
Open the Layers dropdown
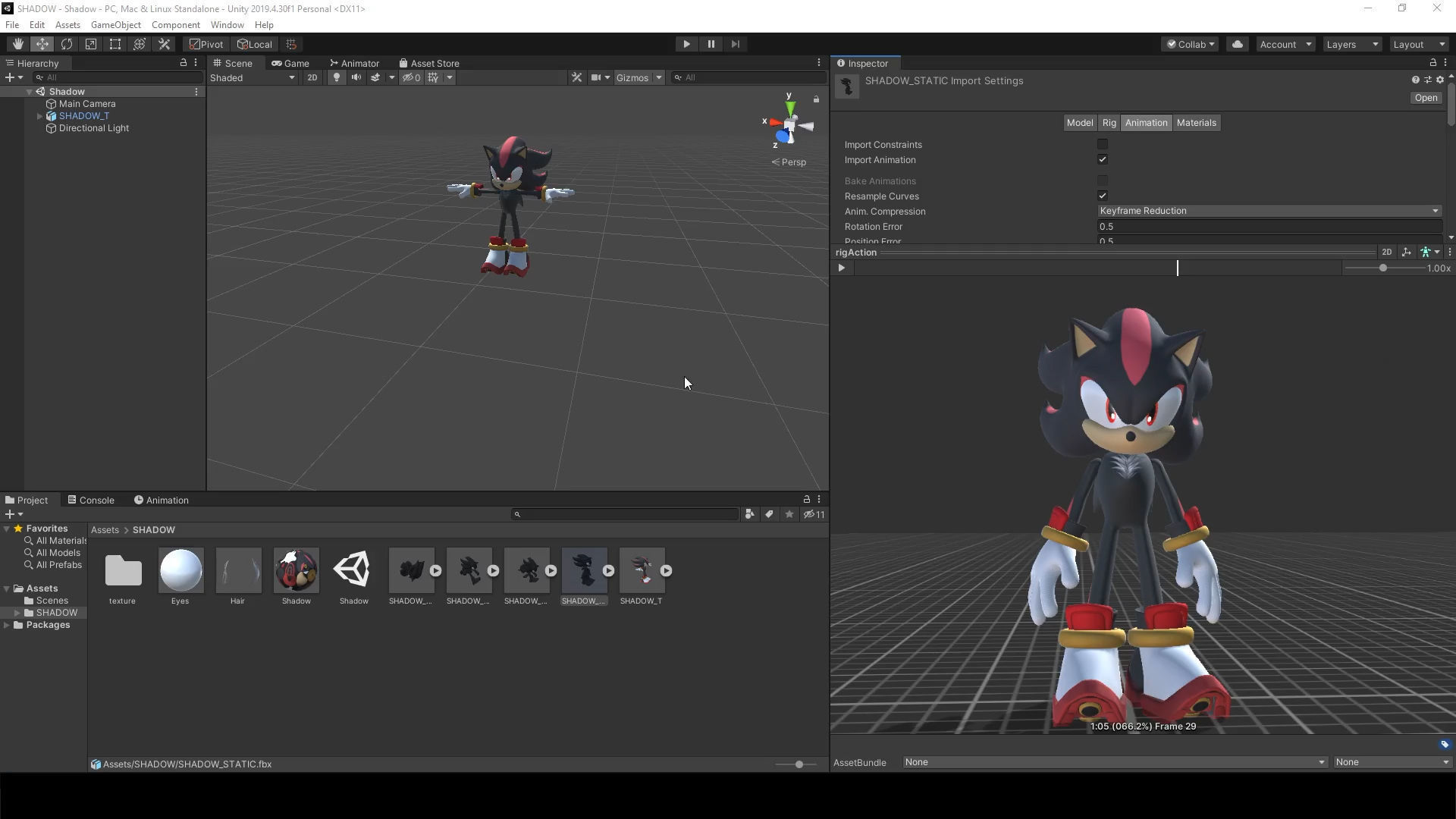coord(1351,44)
